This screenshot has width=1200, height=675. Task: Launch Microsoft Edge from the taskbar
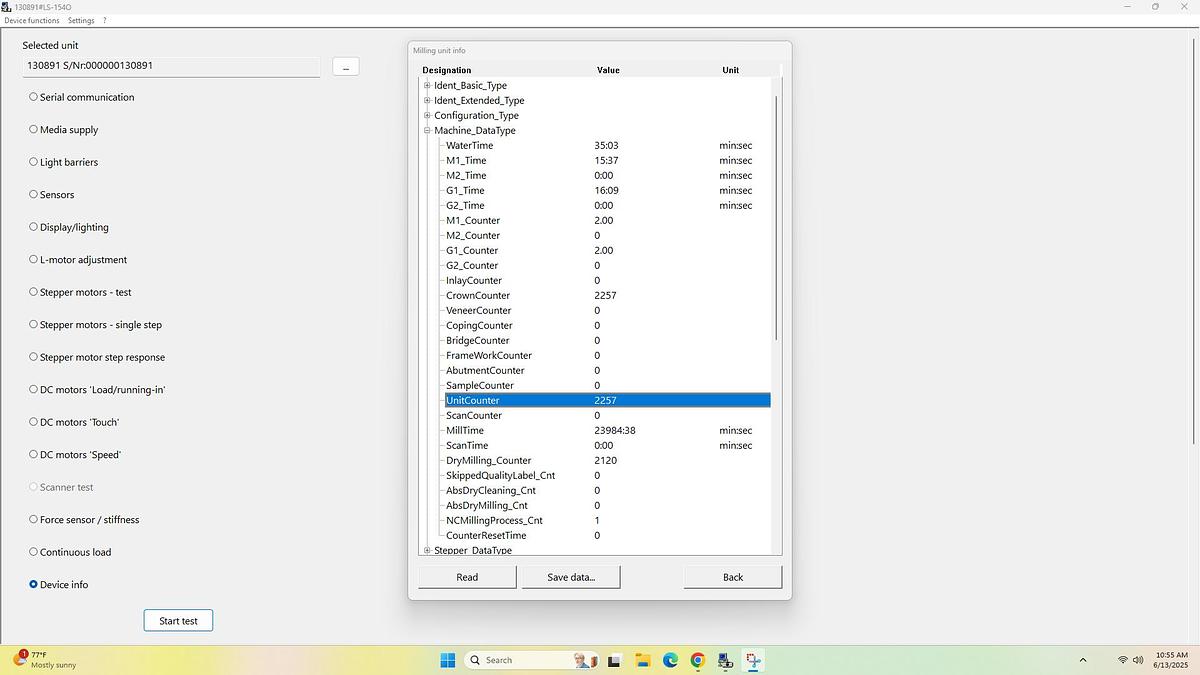[x=670, y=660]
